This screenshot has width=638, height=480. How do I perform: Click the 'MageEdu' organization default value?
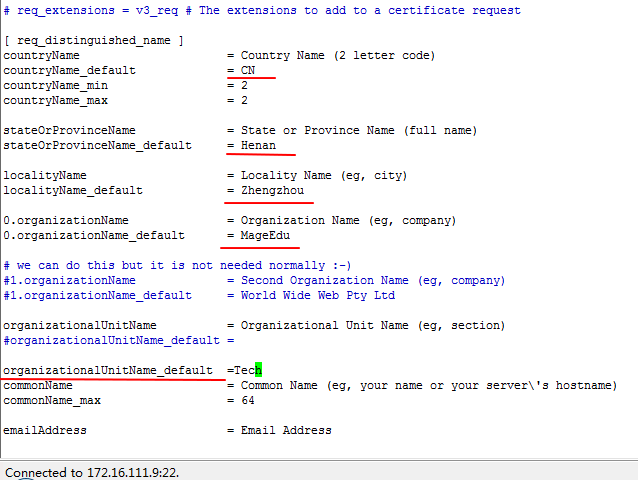pyautogui.click(x=265, y=236)
